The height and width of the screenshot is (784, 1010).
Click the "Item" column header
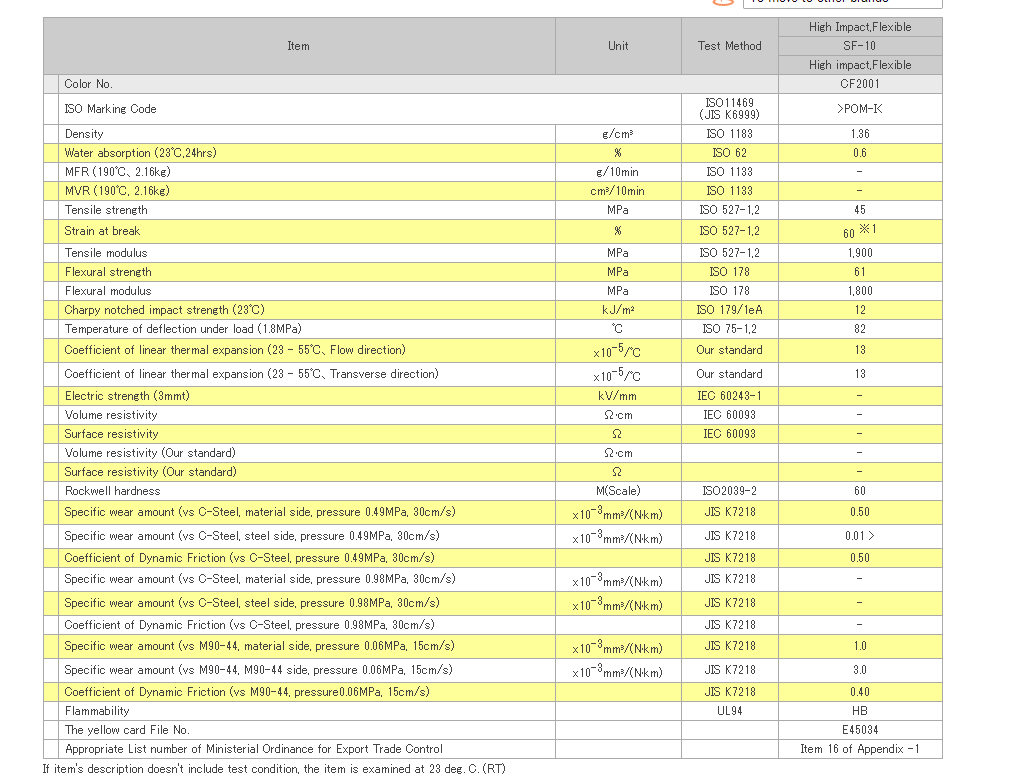tap(298, 46)
